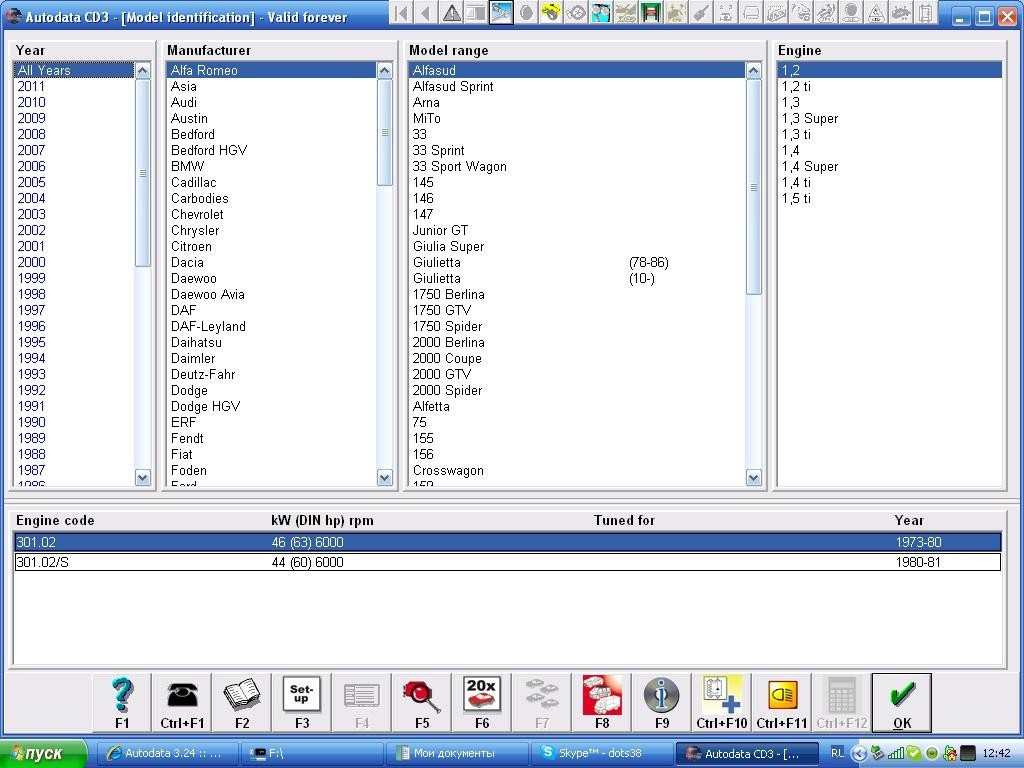Image resolution: width=1024 pixels, height=768 pixels.
Task: Click down arrow of Manufacturer list scrollbar
Action: point(385,477)
